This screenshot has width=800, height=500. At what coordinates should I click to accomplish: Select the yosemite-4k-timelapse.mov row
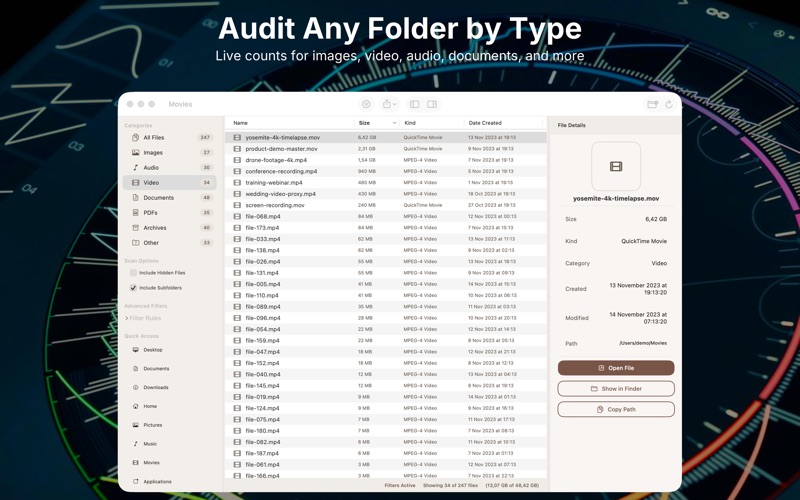(x=386, y=137)
